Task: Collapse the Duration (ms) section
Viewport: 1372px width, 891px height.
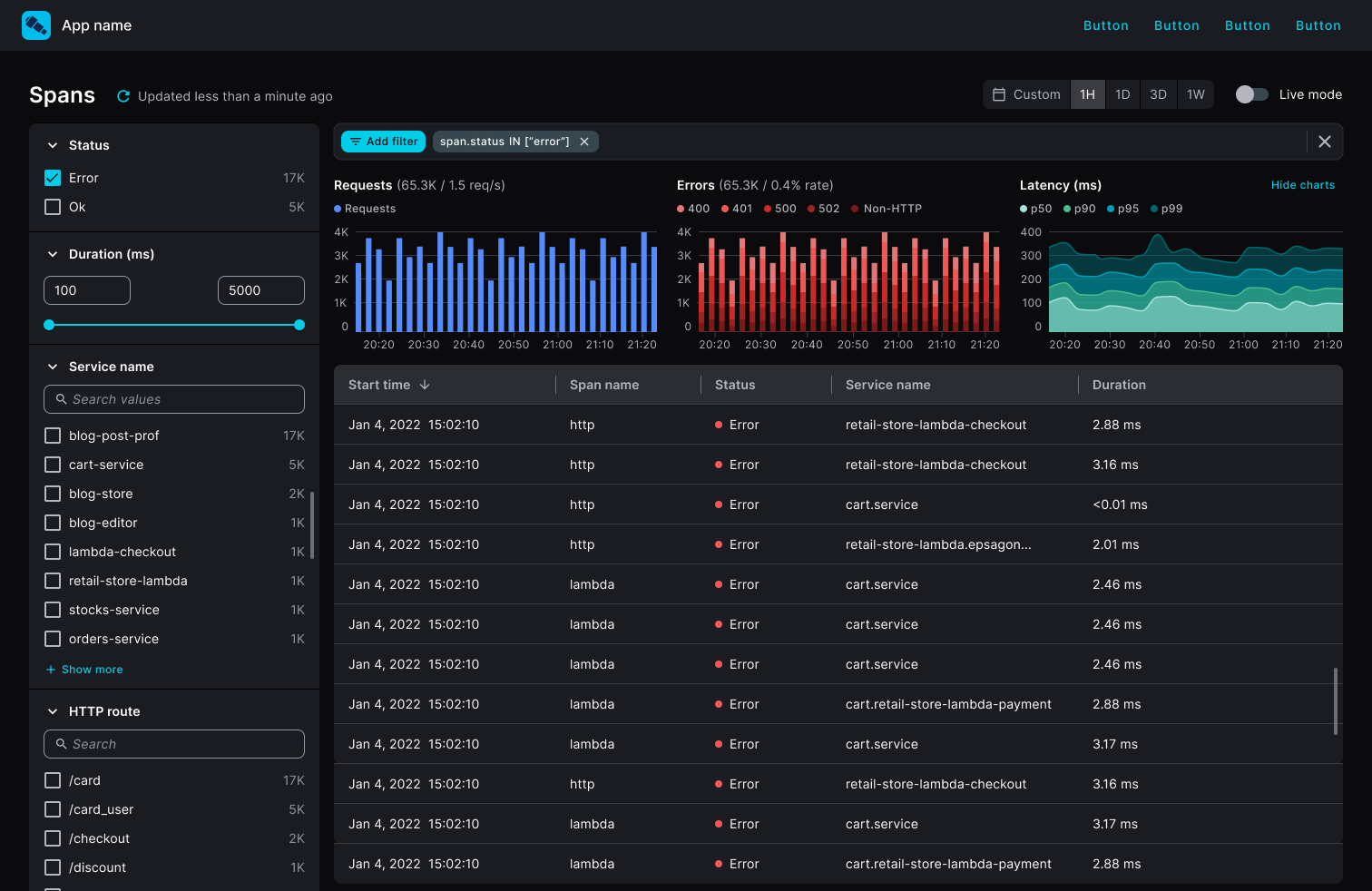Action: pos(53,254)
